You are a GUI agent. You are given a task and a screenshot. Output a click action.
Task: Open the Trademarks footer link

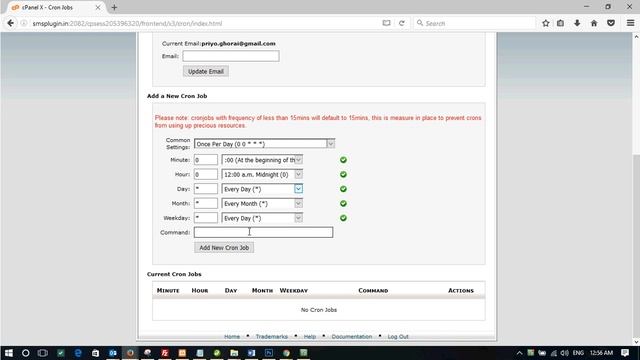tap(271, 336)
